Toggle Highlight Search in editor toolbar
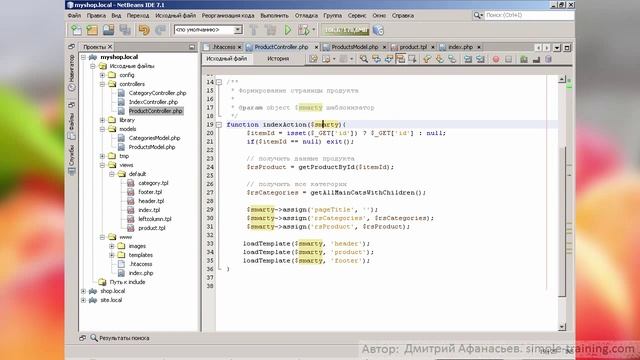 (400, 59)
